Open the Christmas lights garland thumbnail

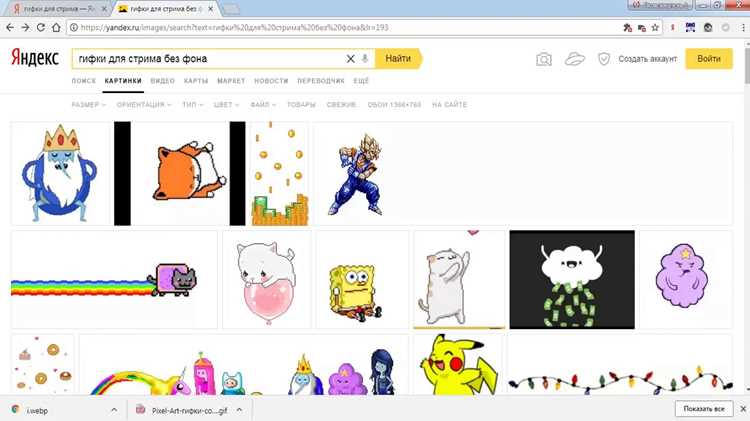click(x=620, y=365)
